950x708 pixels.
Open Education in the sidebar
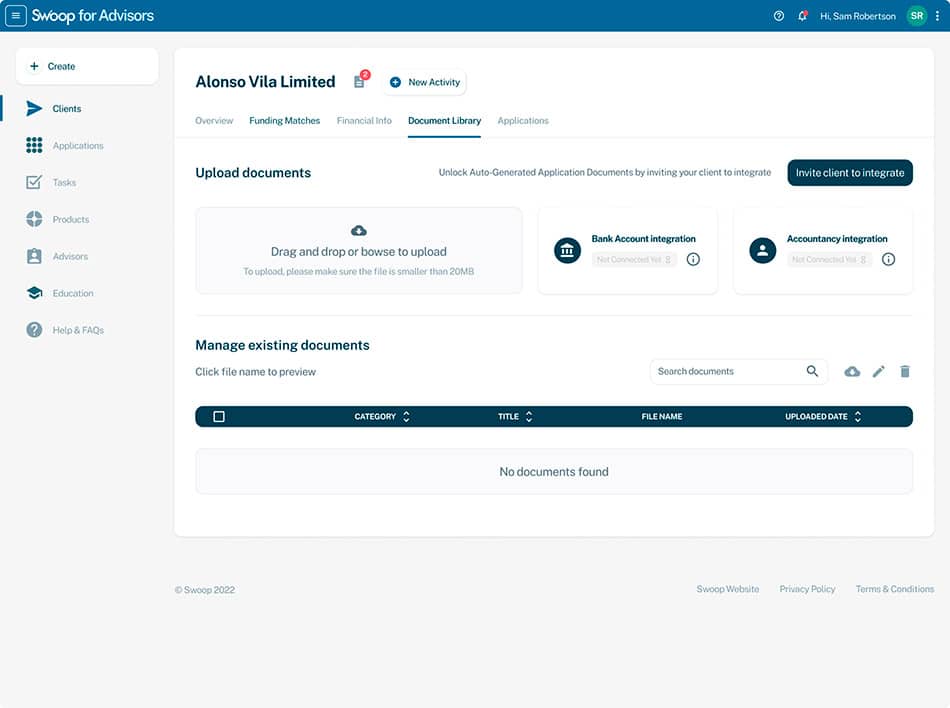[73, 293]
